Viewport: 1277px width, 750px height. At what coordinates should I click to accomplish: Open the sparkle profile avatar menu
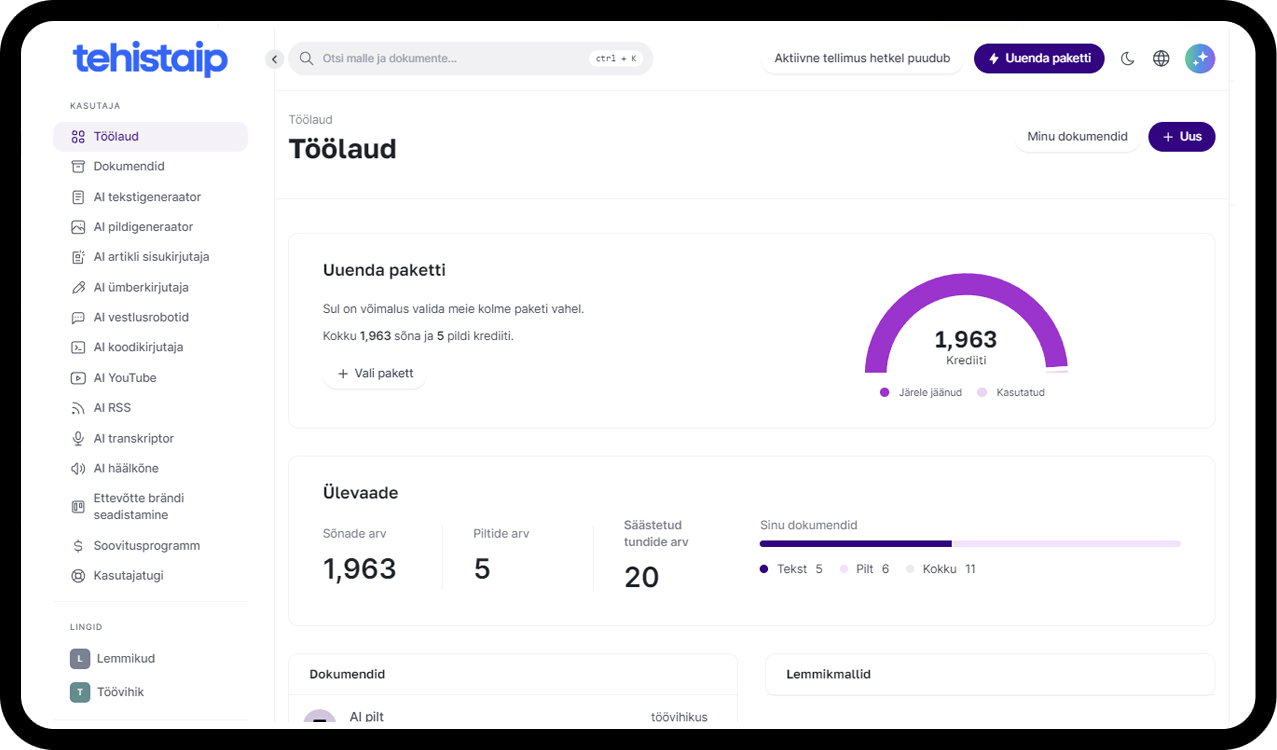(1199, 58)
